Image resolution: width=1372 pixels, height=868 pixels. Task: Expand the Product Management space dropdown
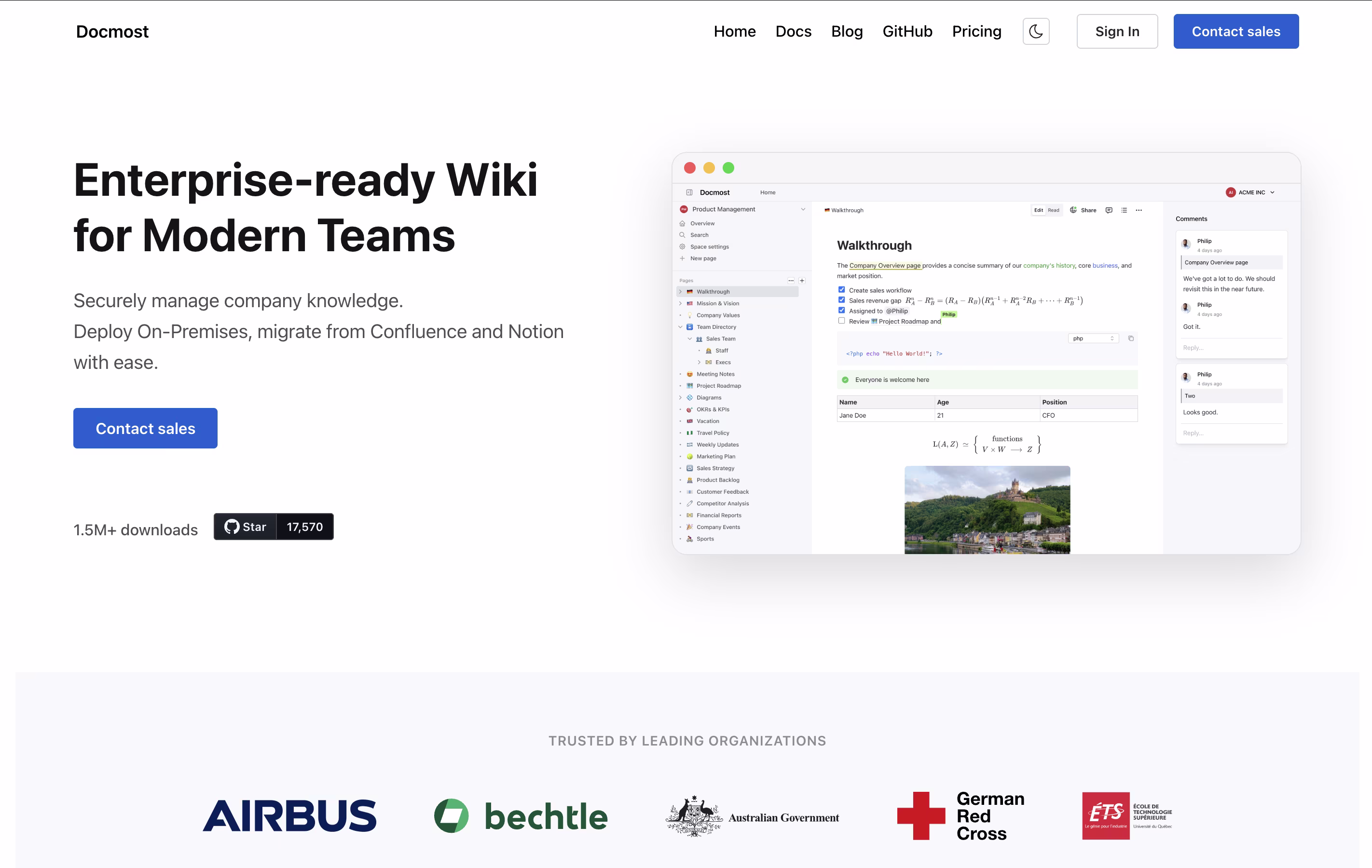803,209
